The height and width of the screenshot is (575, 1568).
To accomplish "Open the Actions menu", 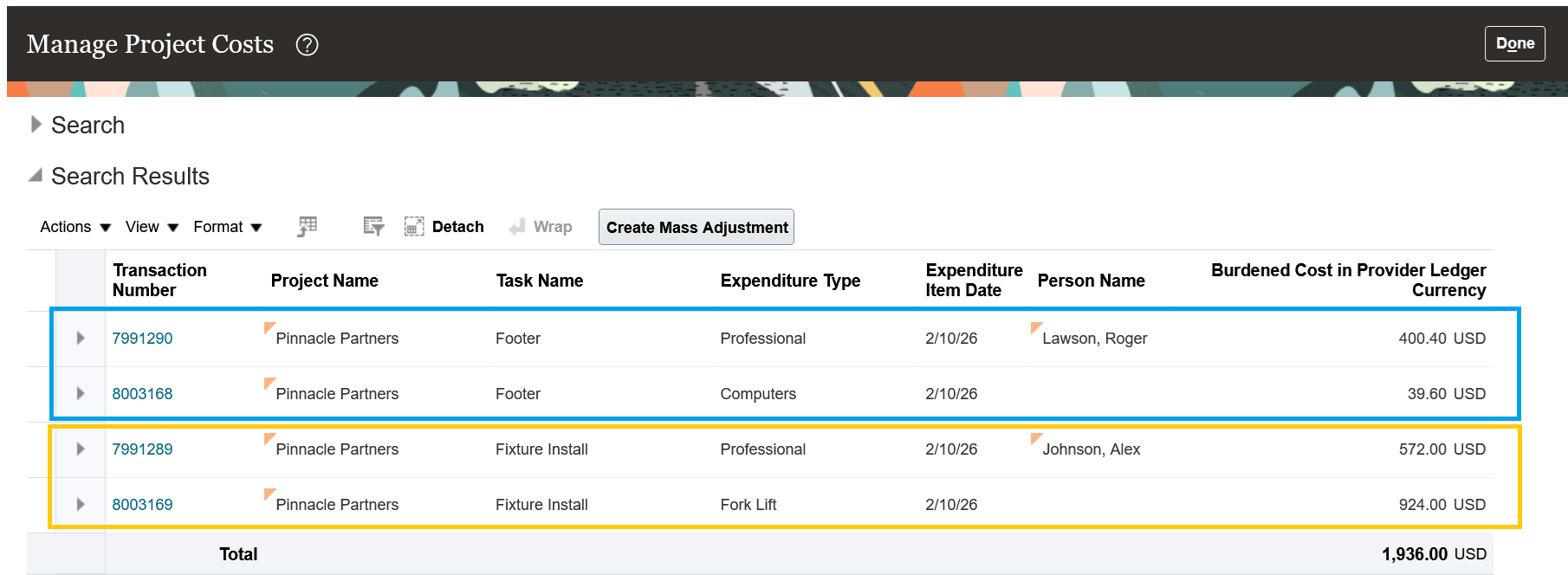I will point(75,226).
